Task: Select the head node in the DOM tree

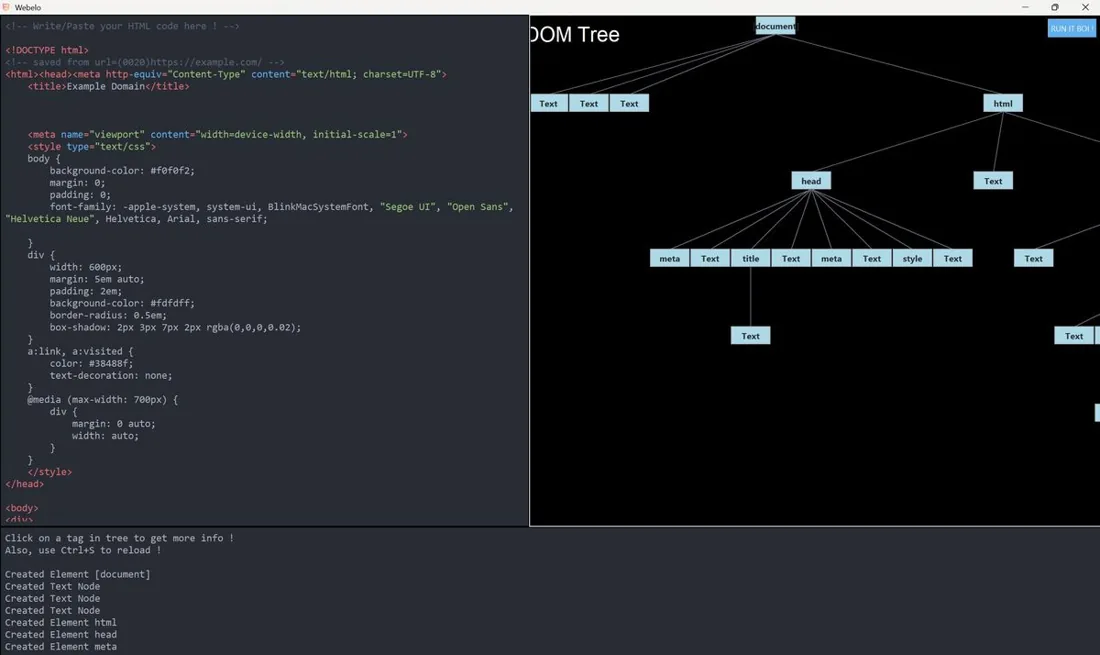Action: tap(811, 181)
